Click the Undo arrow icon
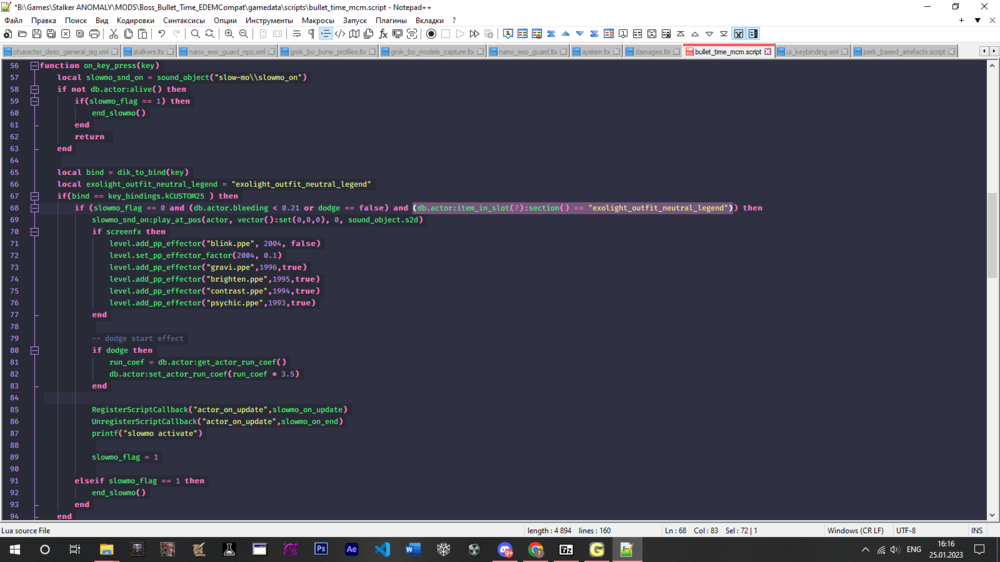 [161, 34]
